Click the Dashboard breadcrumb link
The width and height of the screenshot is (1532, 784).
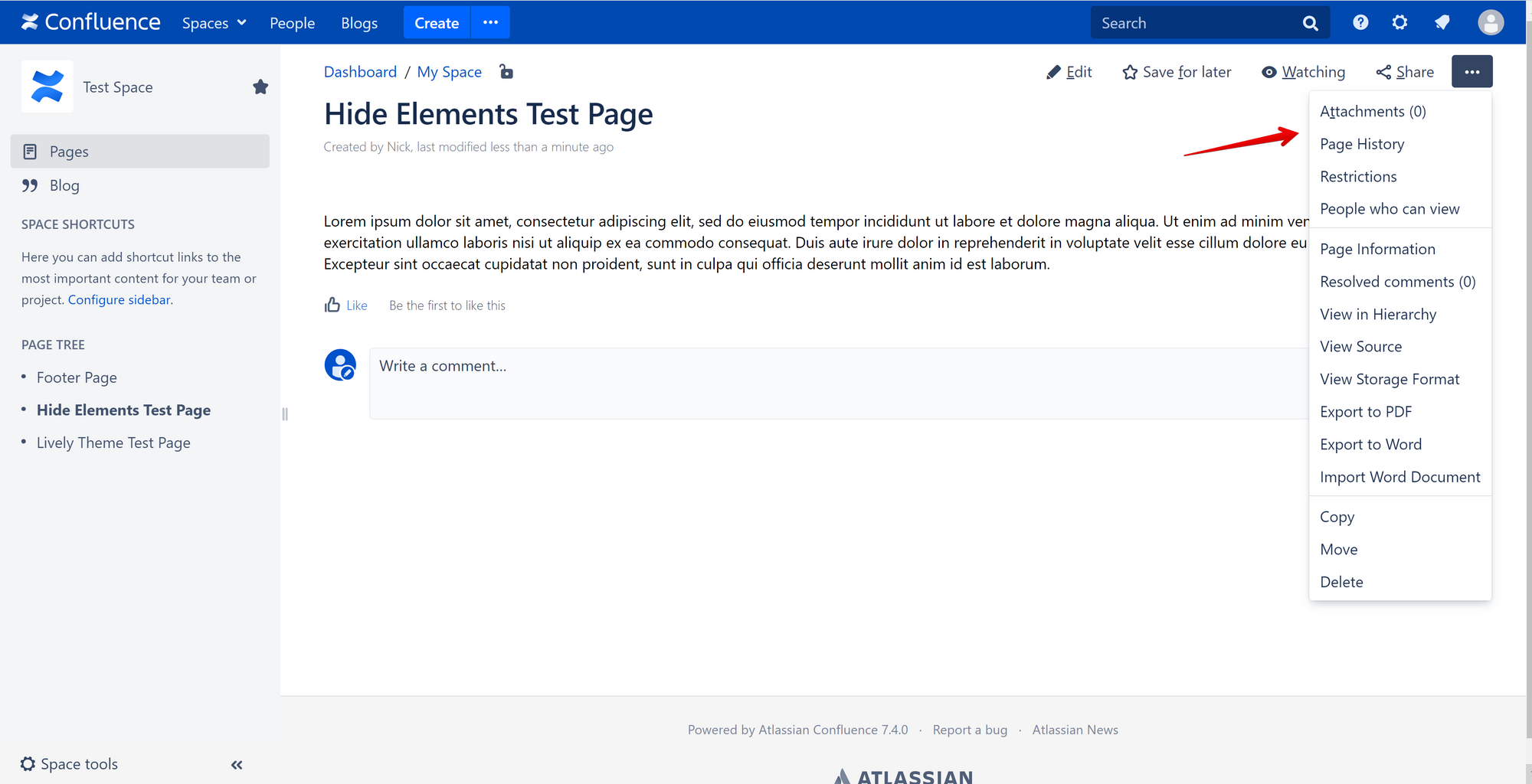(x=360, y=72)
